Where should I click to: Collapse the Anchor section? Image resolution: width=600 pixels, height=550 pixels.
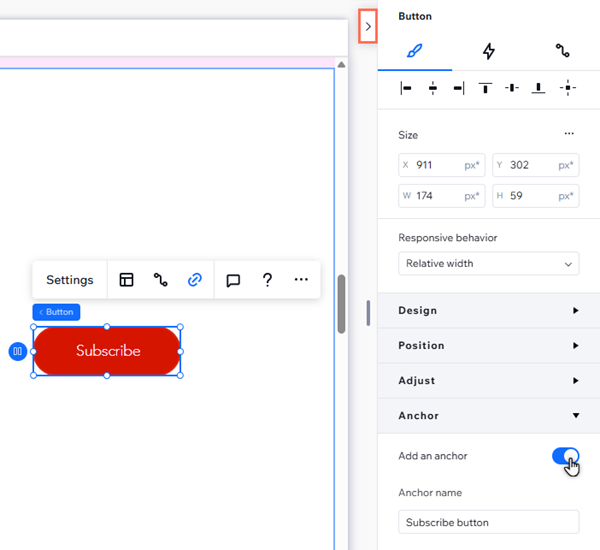[489, 416]
